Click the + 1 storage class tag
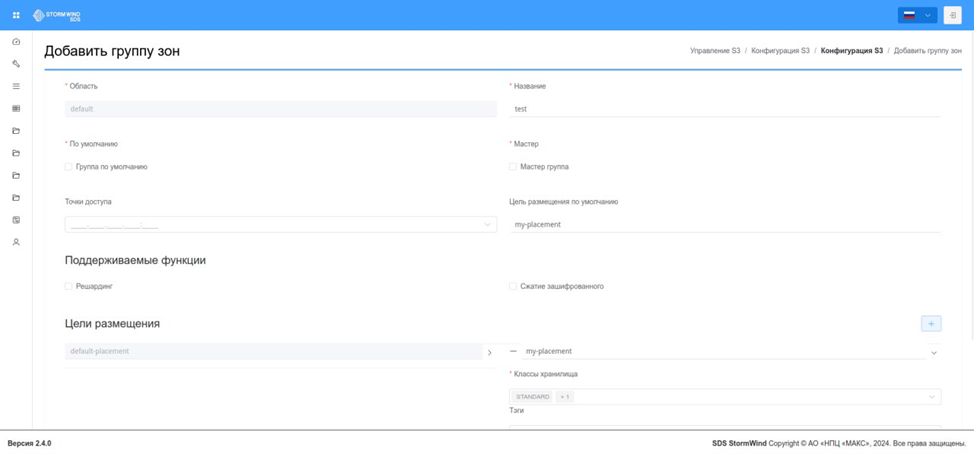The width and height of the screenshot is (974, 454). (565, 397)
